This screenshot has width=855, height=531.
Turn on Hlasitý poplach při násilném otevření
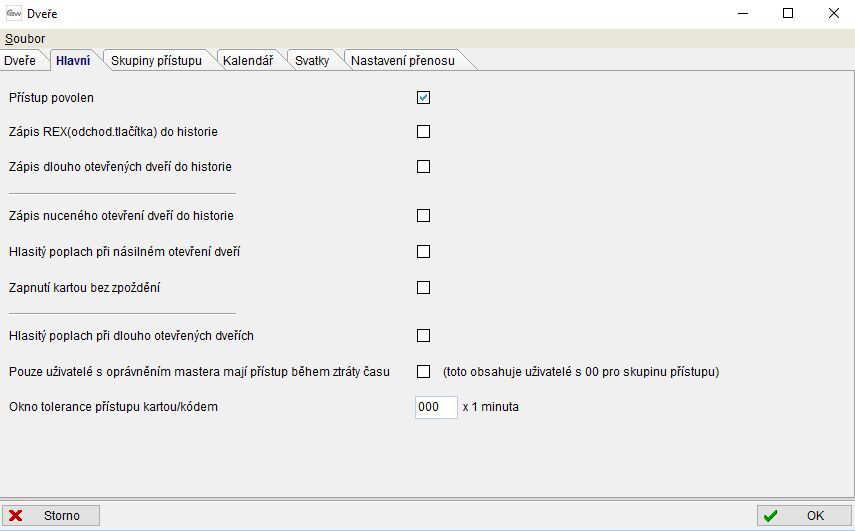pos(423,252)
